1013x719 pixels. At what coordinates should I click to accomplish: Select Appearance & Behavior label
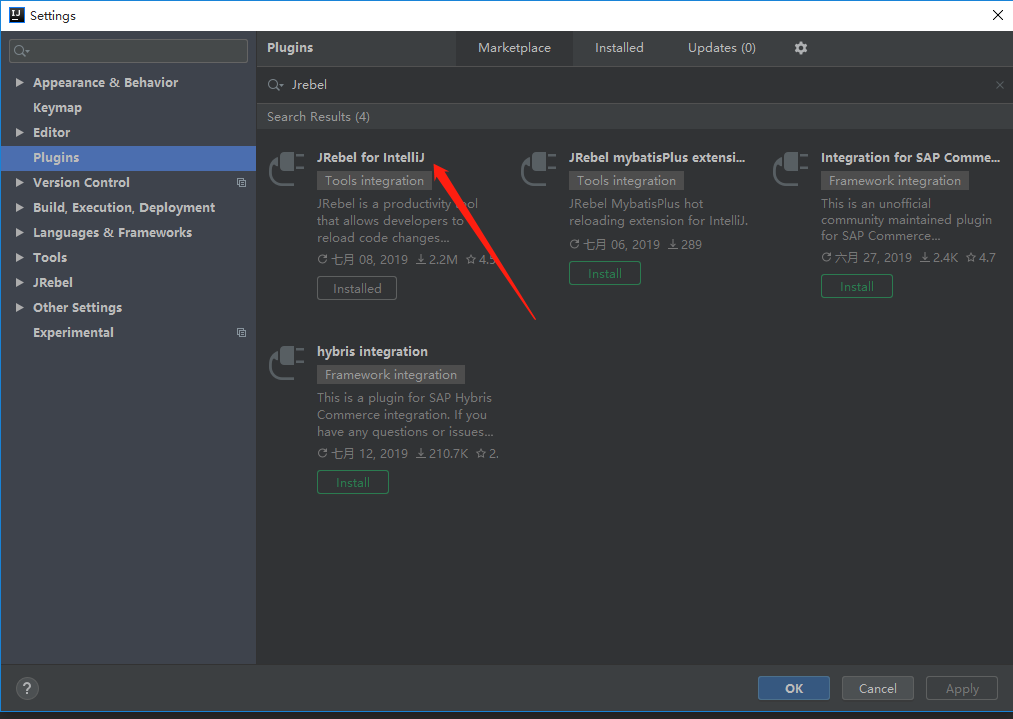click(x=105, y=83)
